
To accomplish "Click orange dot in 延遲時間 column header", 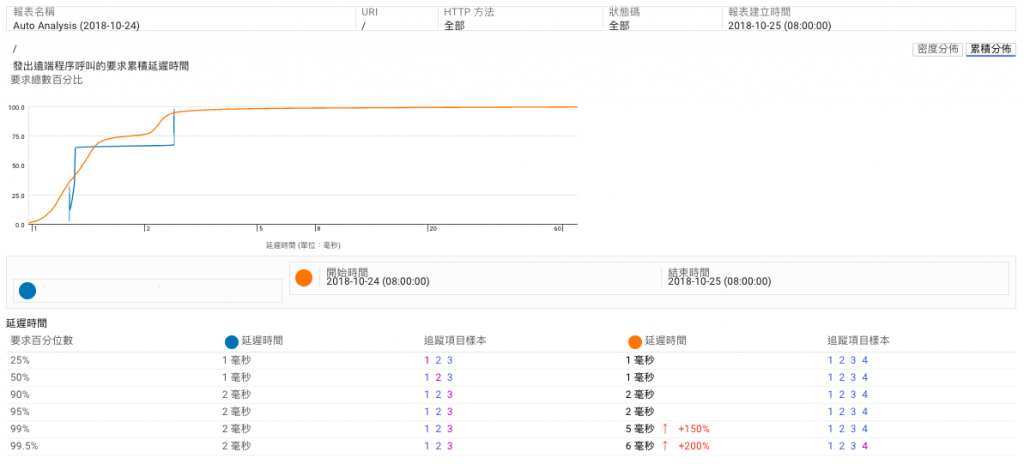I will 635,342.
